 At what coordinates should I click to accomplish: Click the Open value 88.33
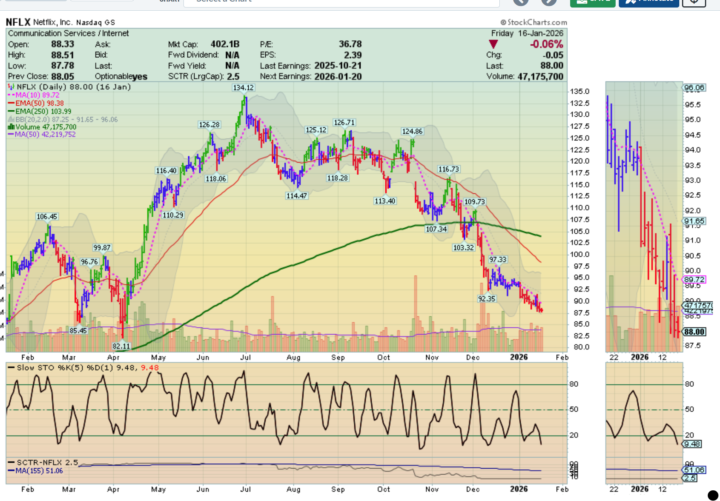tap(62, 44)
